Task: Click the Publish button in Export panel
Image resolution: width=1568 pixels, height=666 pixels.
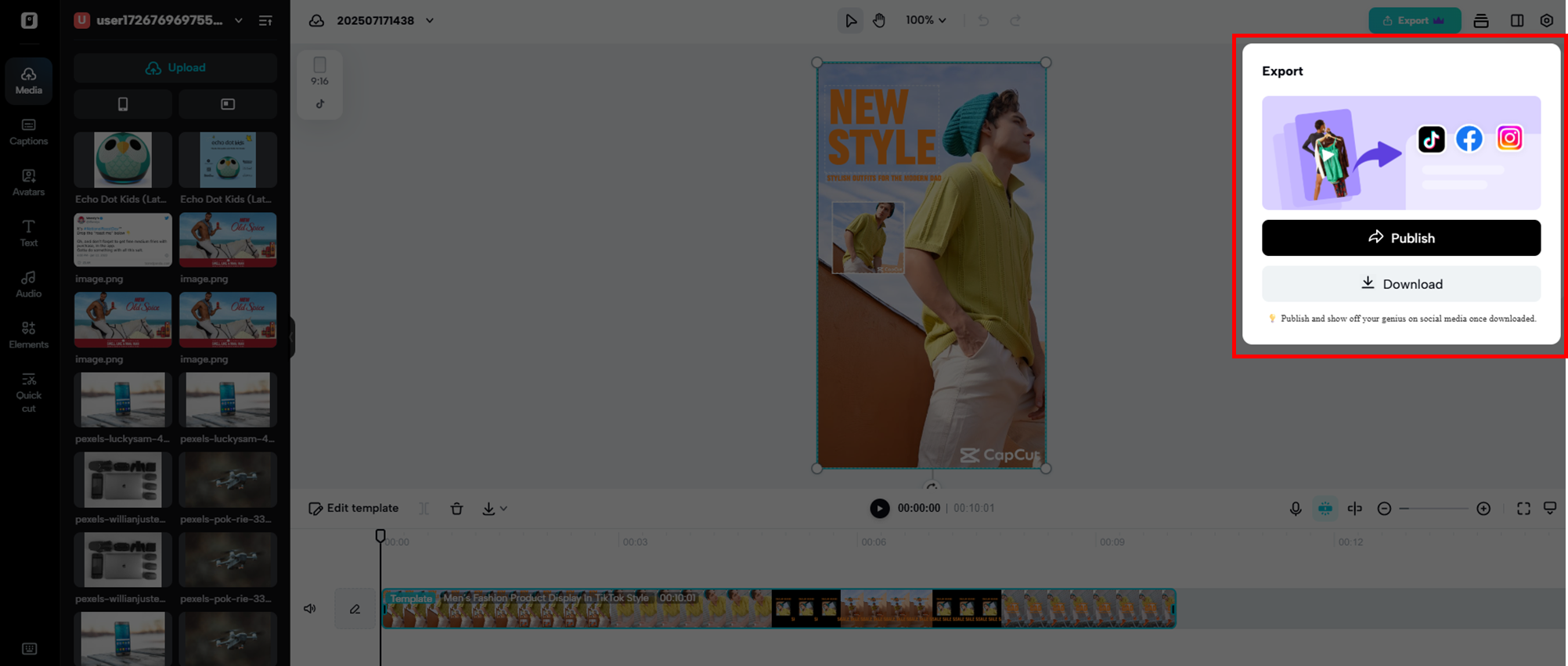Action: (1400, 238)
